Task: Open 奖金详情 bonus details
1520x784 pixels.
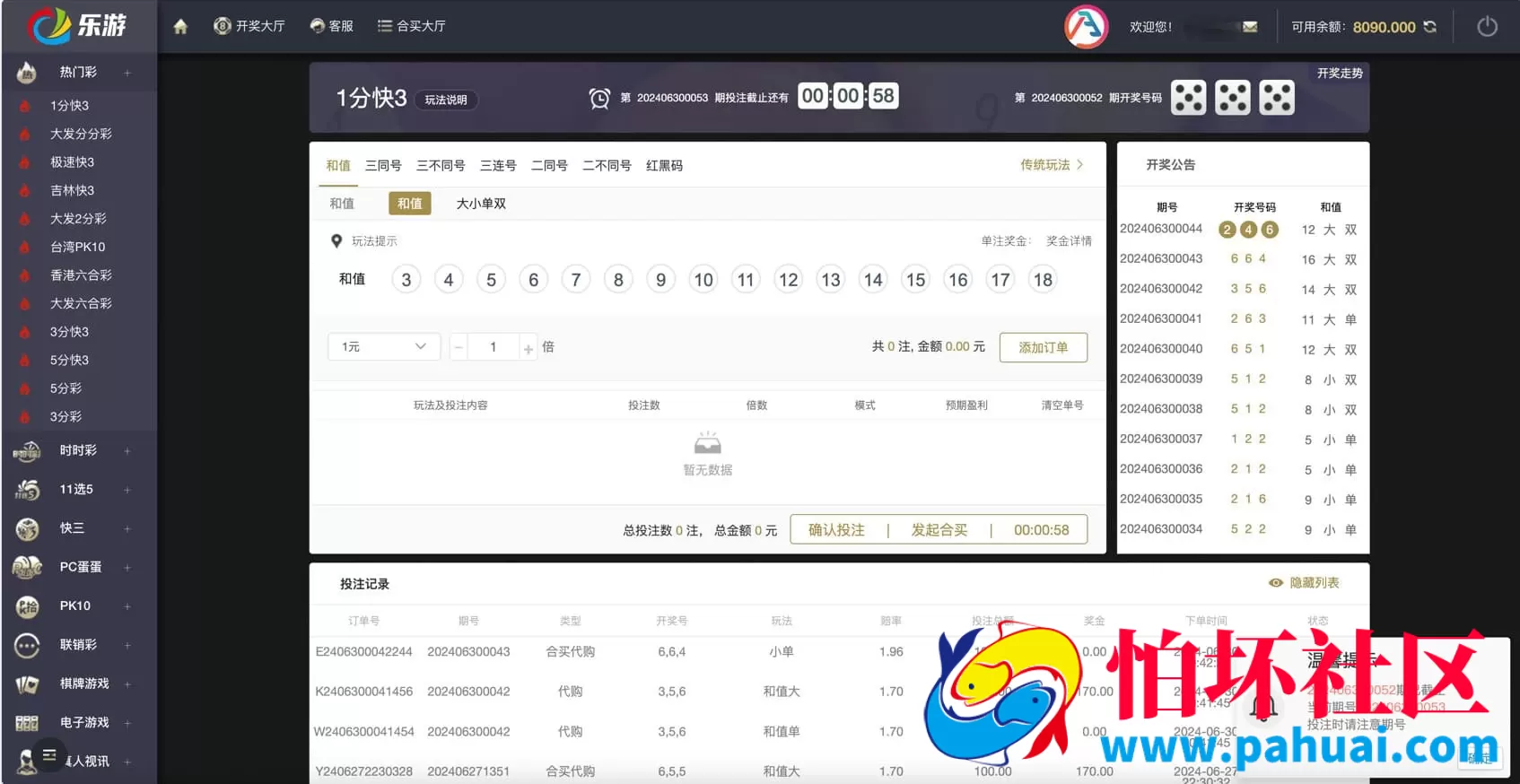Action: point(1069,241)
